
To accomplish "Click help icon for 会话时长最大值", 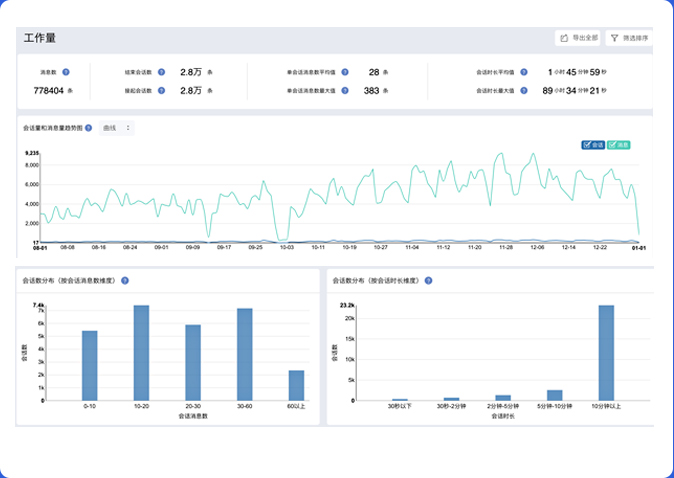I will (524, 91).
